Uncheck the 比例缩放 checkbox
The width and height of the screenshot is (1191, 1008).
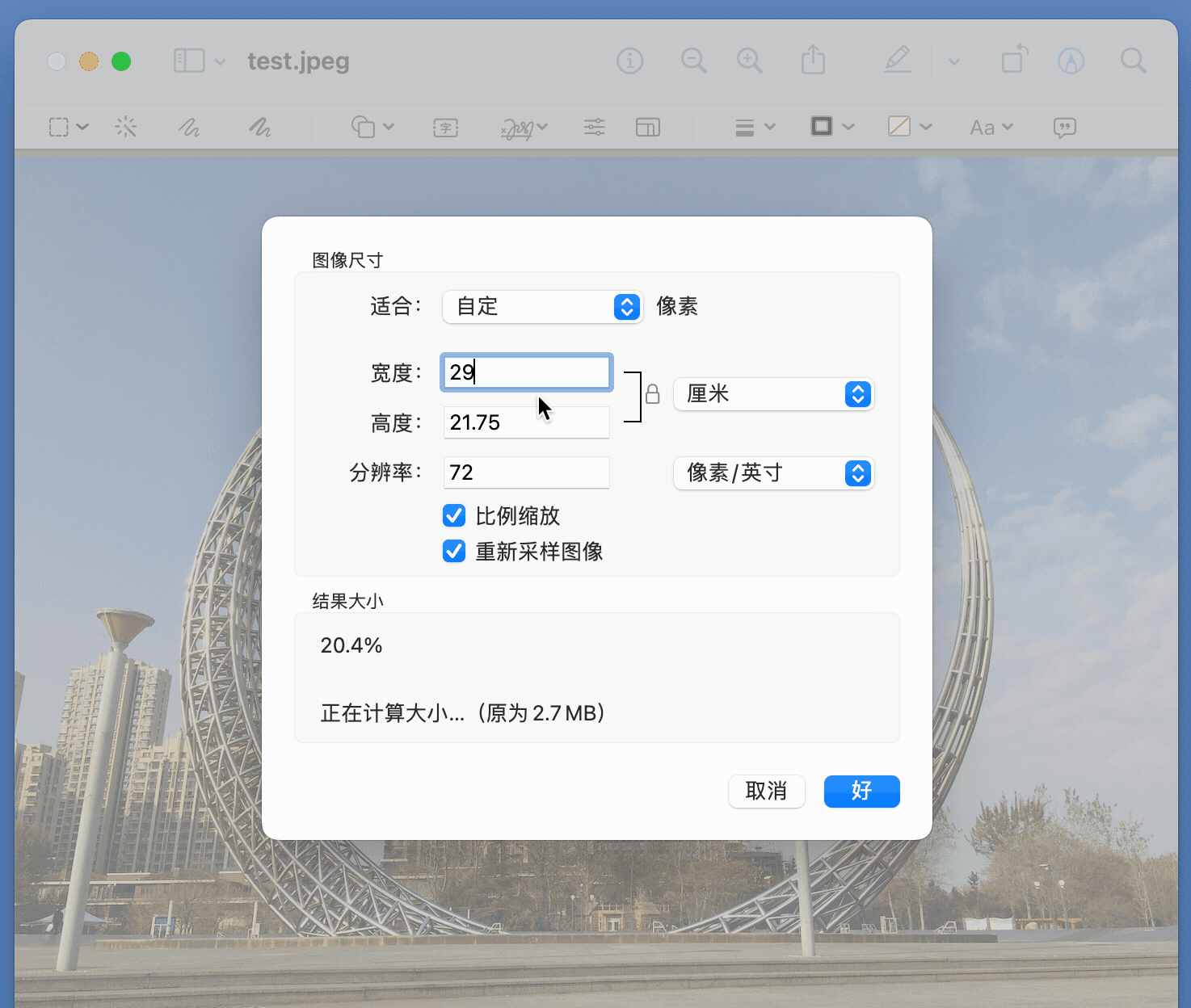point(454,515)
